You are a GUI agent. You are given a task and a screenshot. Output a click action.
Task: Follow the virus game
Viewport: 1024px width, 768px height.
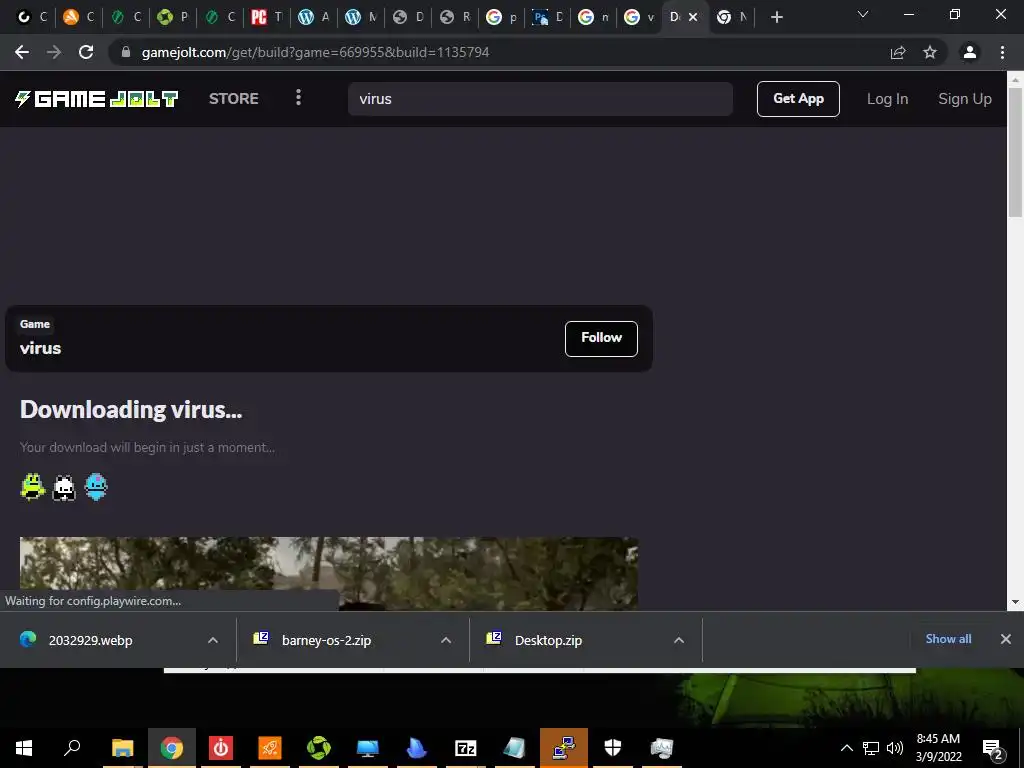[601, 338]
